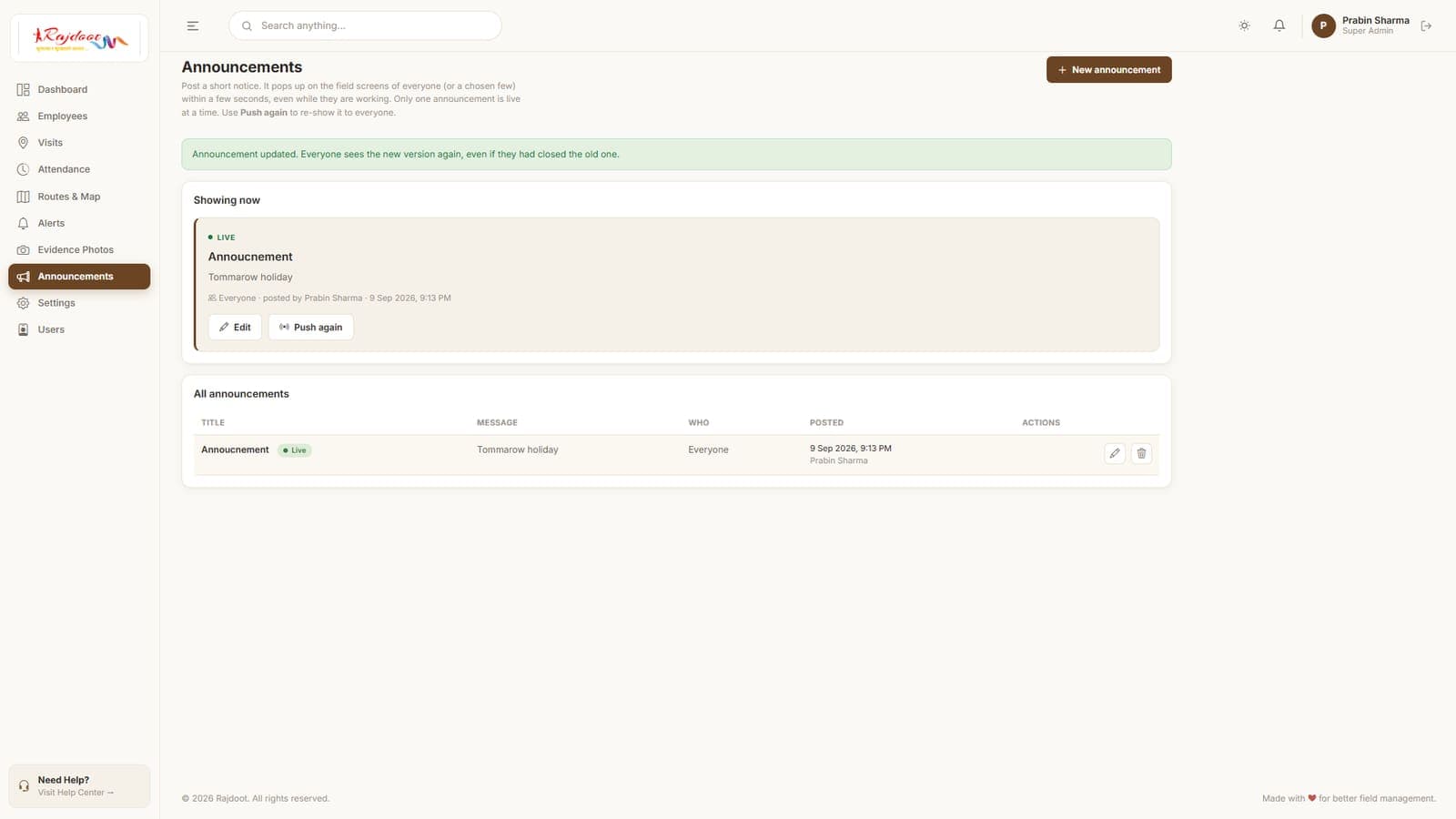Collapse the sidebar with hamburger icon
The width and height of the screenshot is (1456, 819).
[193, 25]
